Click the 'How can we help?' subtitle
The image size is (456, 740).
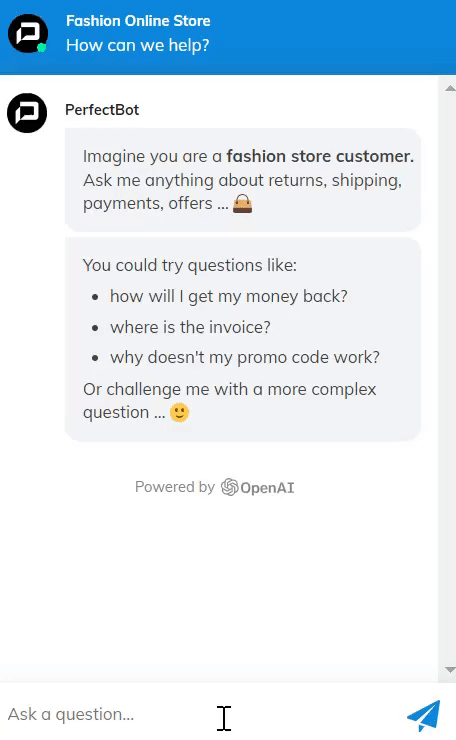click(137, 45)
